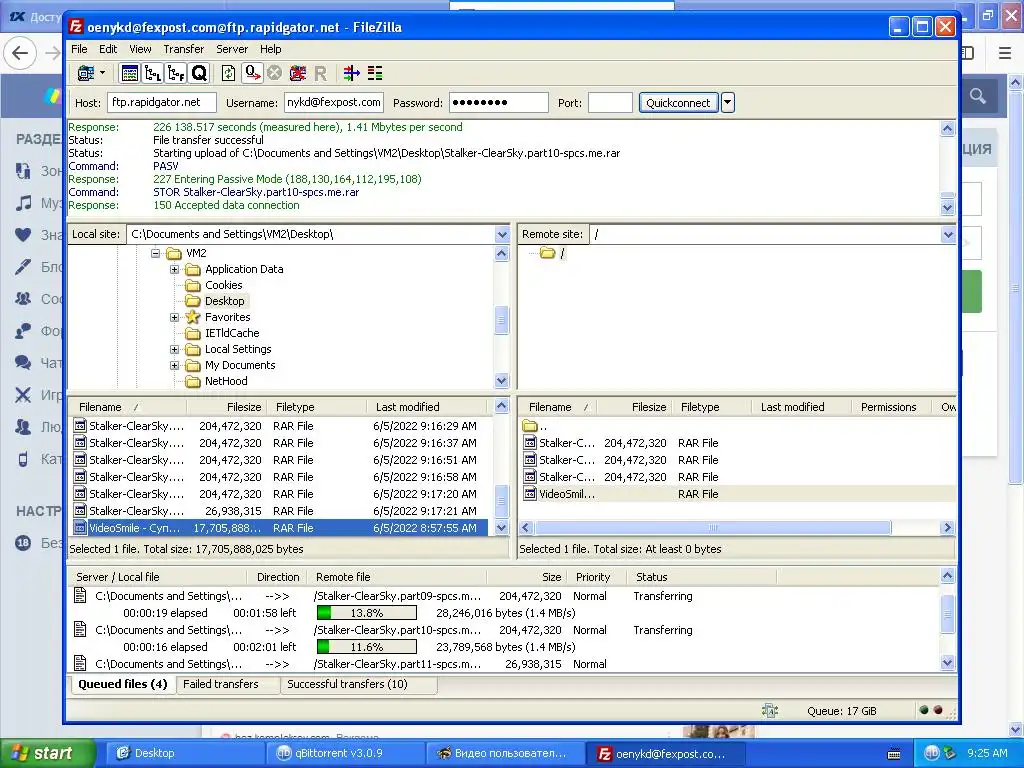Sort queue by Priority column

pos(594,577)
